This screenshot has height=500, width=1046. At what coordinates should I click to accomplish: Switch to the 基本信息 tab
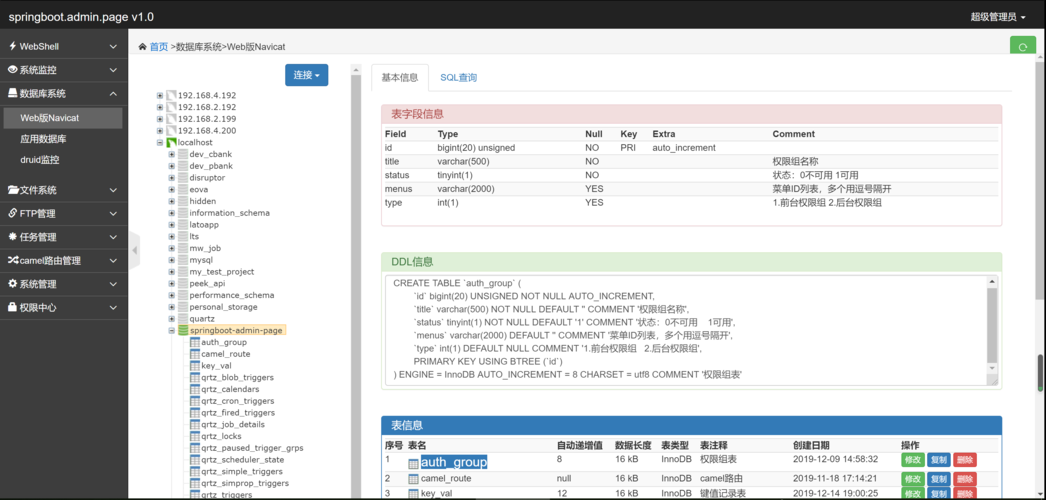point(400,77)
